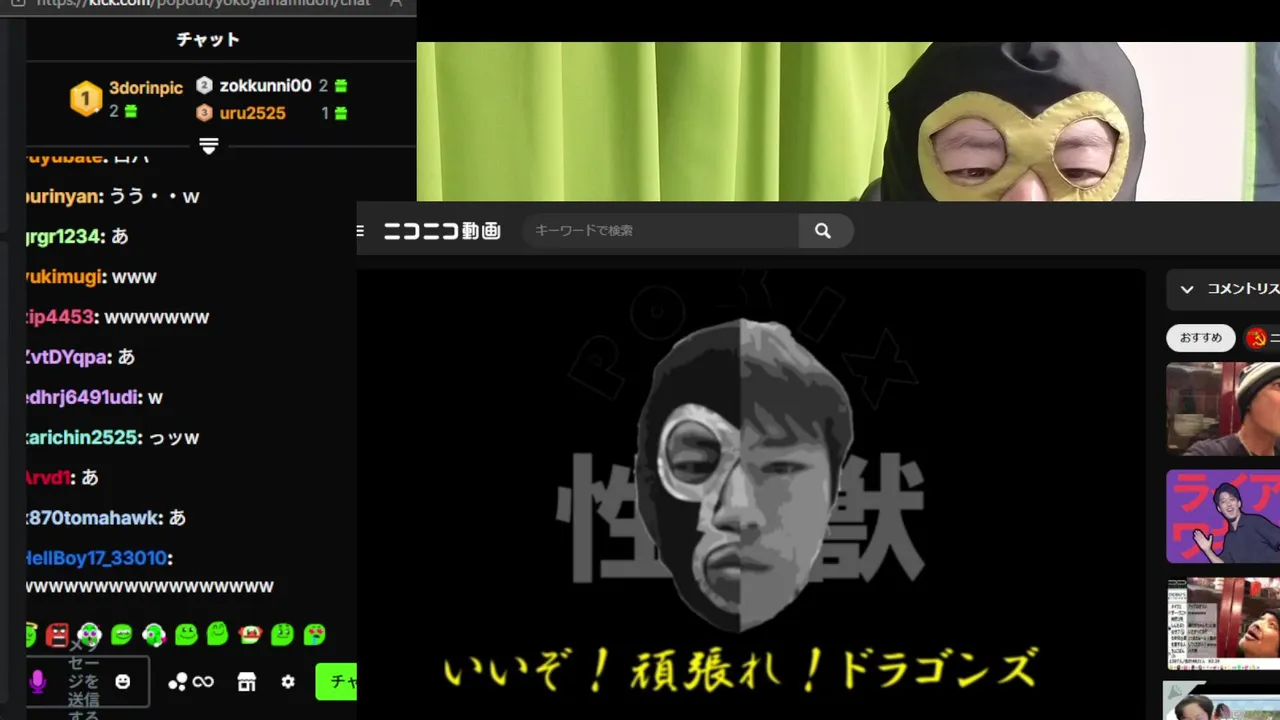The height and width of the screenshot is (720, 1280).
Task: Open purple recommended thumbnail with ライア text
Action: pos(1223,517)
